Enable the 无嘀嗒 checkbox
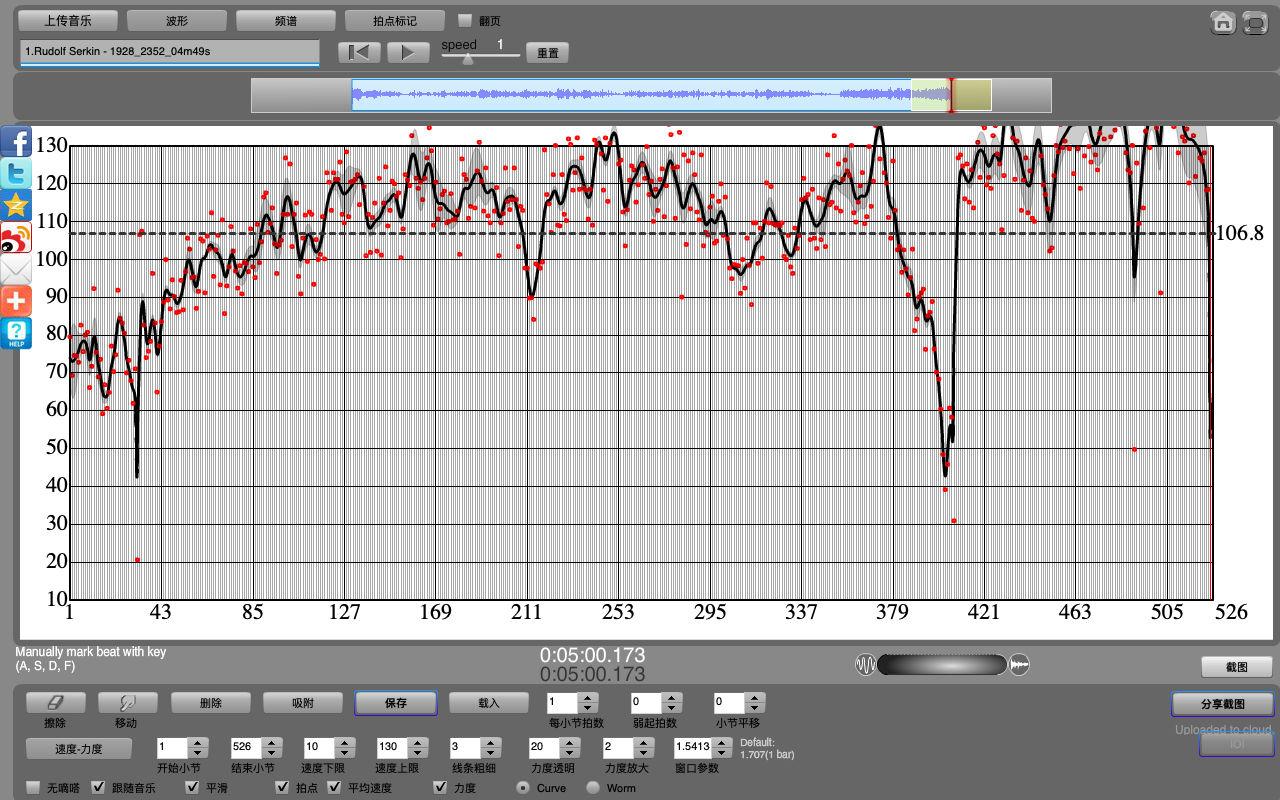 [x=33, y=788]
